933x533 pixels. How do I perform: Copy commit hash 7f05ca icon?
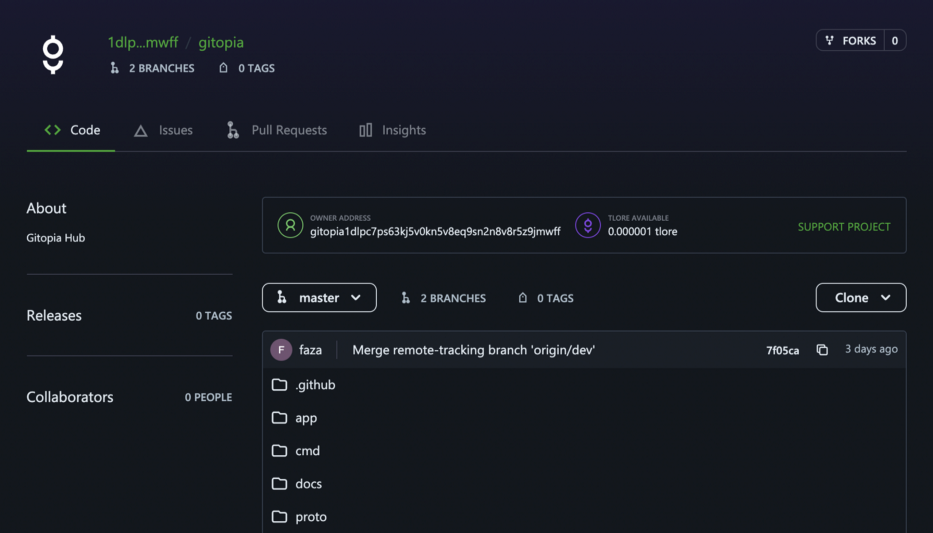tap(822, 350)
